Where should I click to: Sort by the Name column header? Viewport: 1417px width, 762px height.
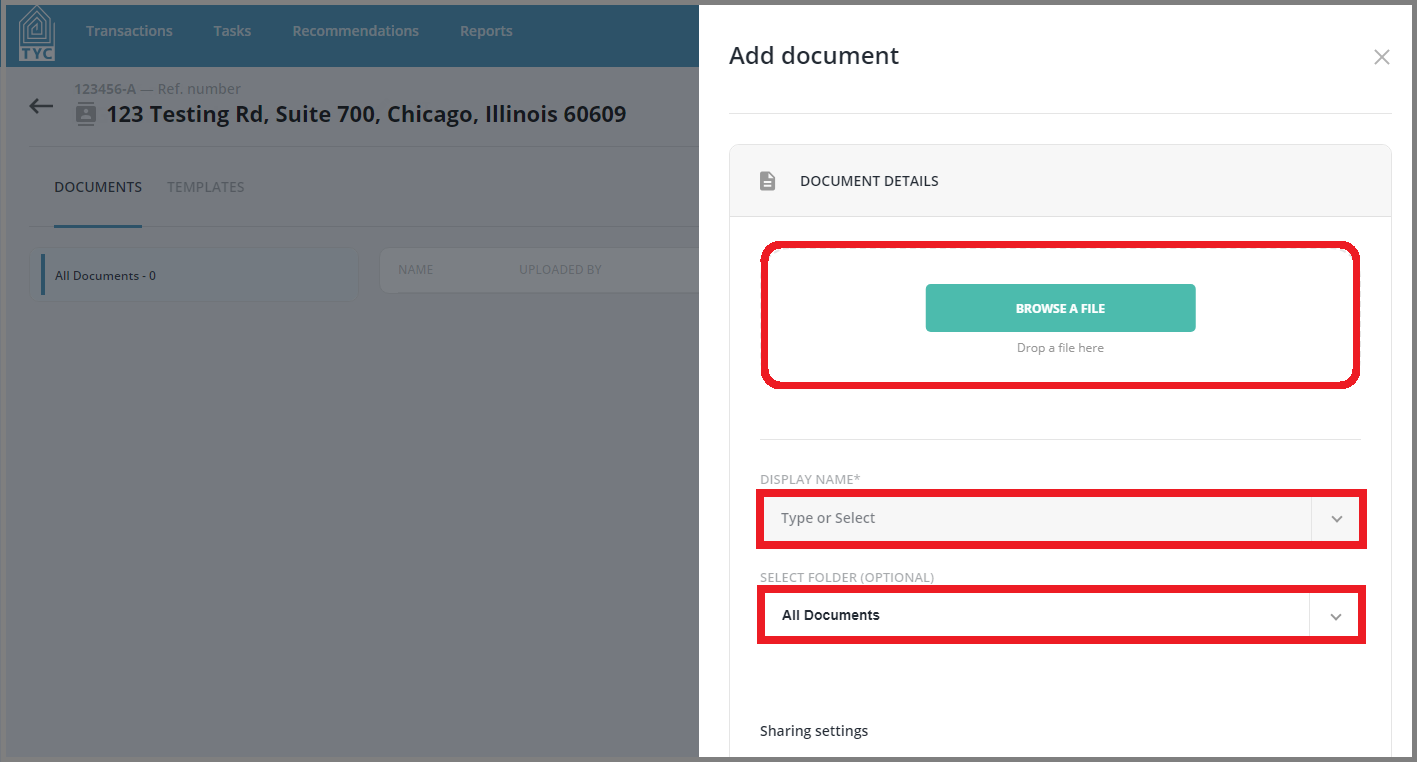(x=415, y=270)
